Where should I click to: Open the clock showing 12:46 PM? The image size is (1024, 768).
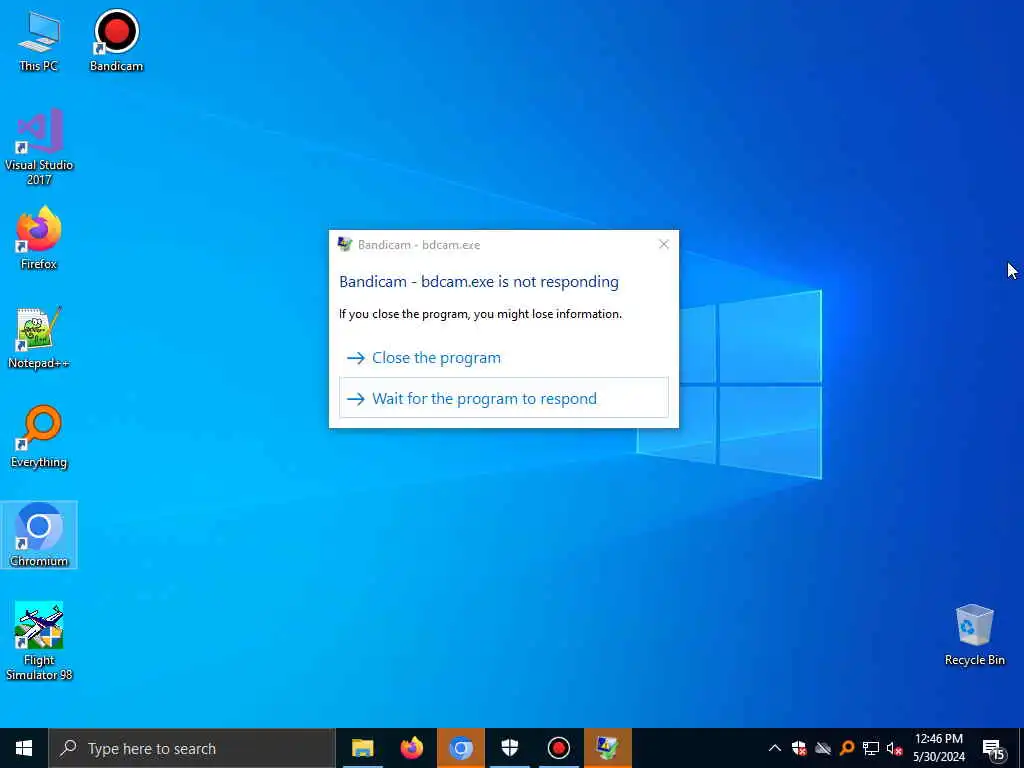tap(938, 748)
